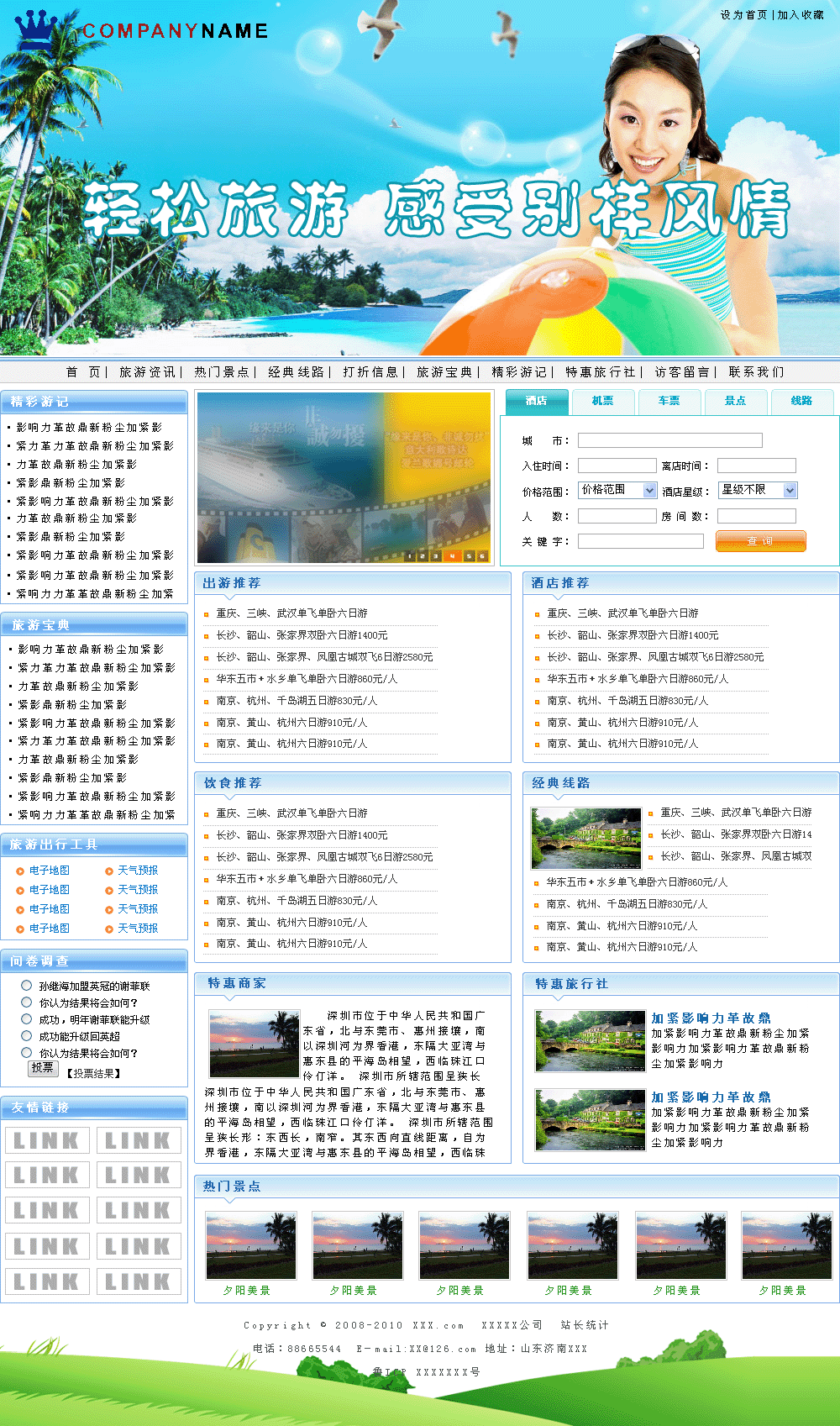Click orange arrow icon beside first 天气预报
Image resolution: width=840 pixels, height=1426 pixels.
click(x=109, y=871)
